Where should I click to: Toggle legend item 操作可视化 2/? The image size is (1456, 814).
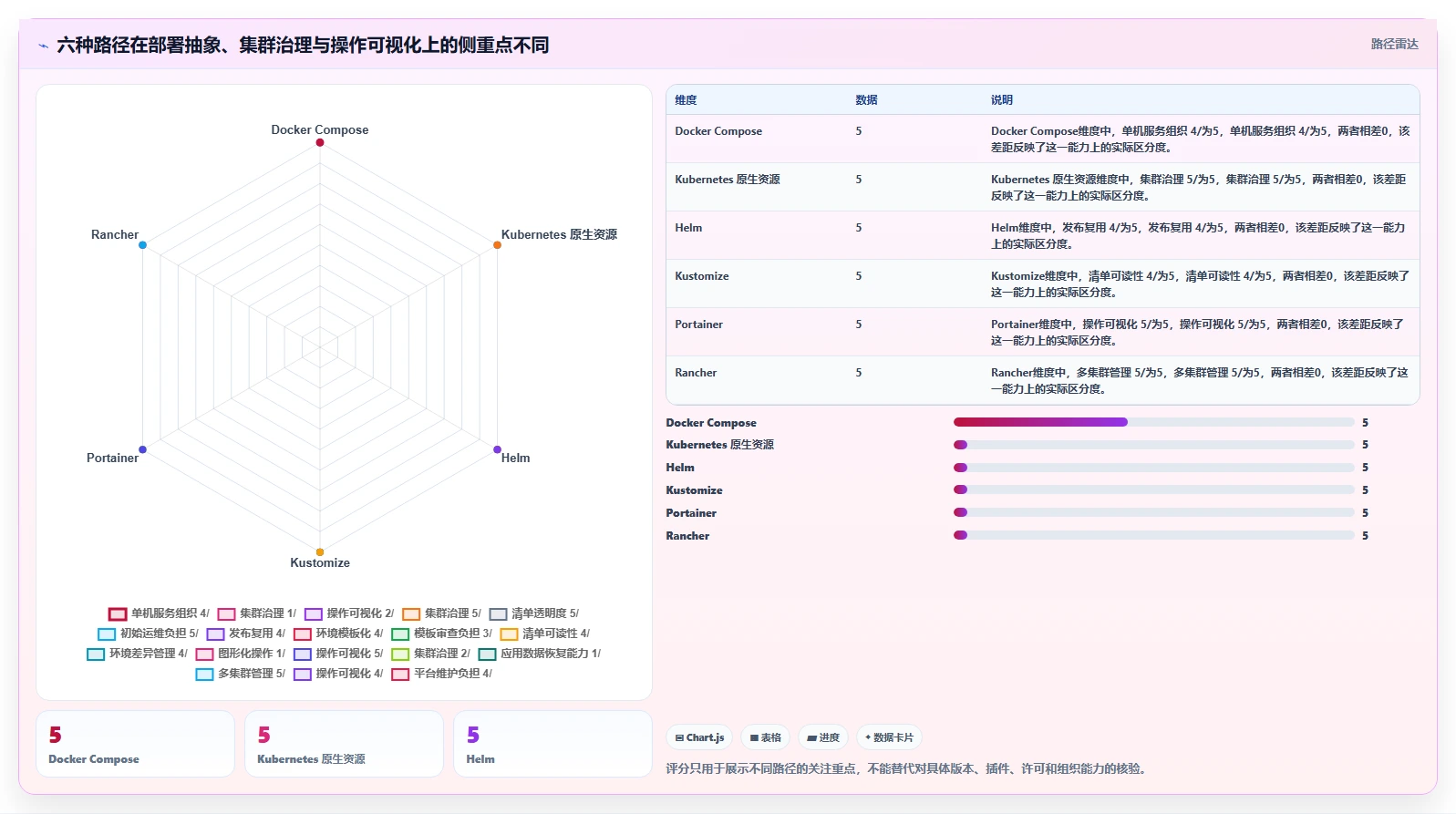coord(349,613)
